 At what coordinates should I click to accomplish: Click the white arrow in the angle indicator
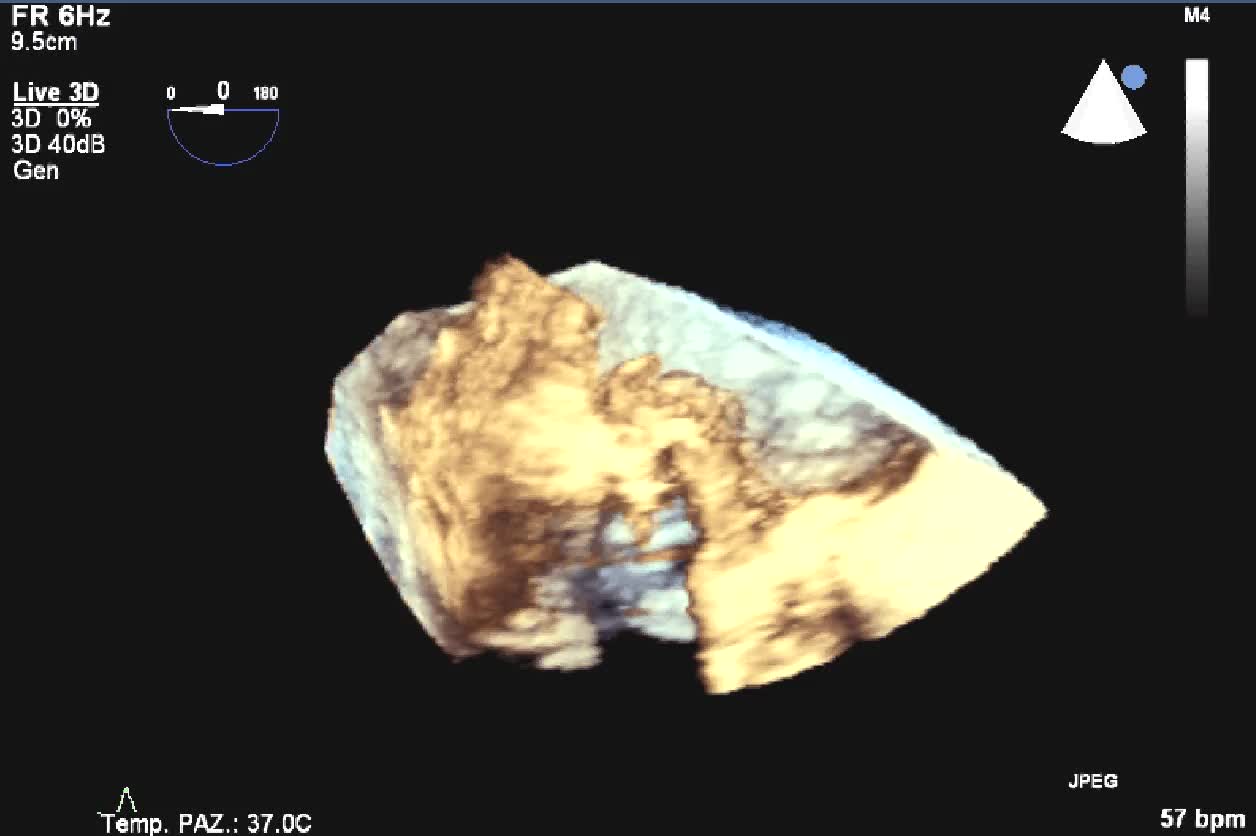pos(203,109)
